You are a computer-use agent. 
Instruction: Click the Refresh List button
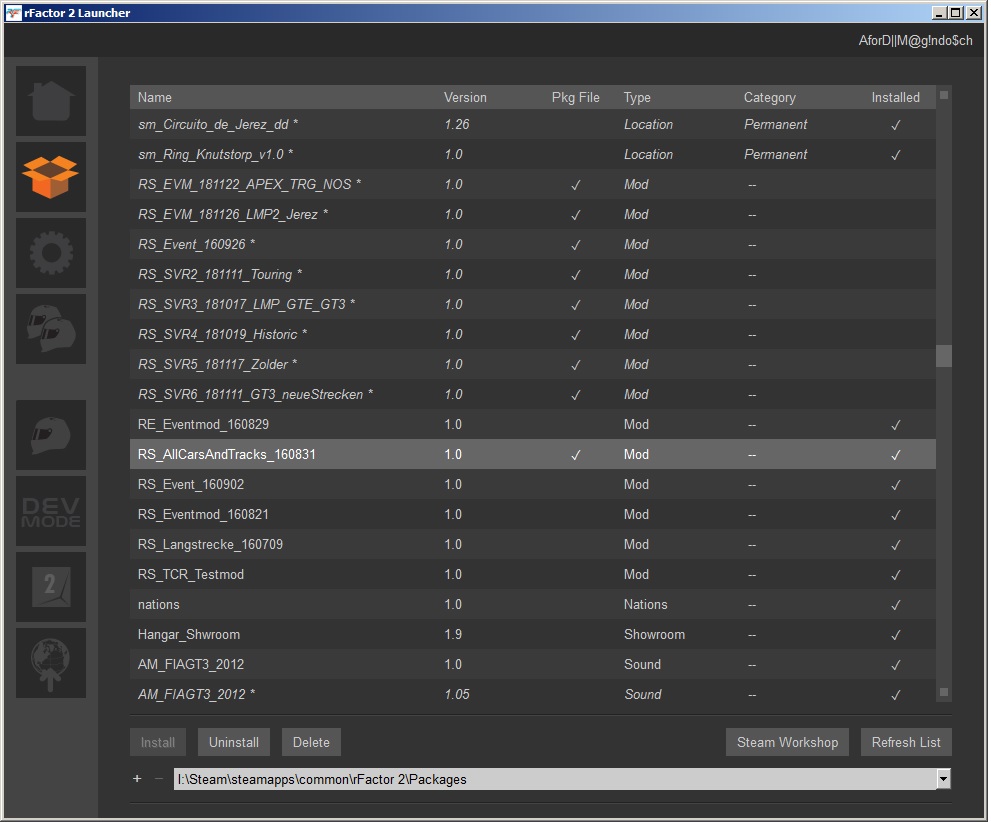(906, 742)
